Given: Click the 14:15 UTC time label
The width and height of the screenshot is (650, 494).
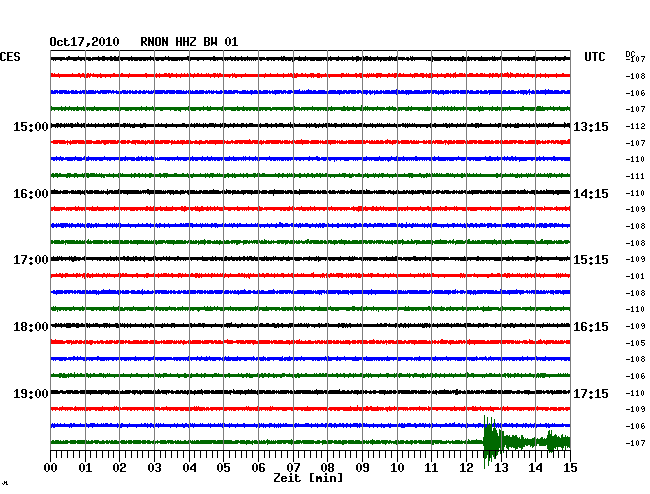Looking at the screenshot, I should pyautogui.click(x=591, y=194).
